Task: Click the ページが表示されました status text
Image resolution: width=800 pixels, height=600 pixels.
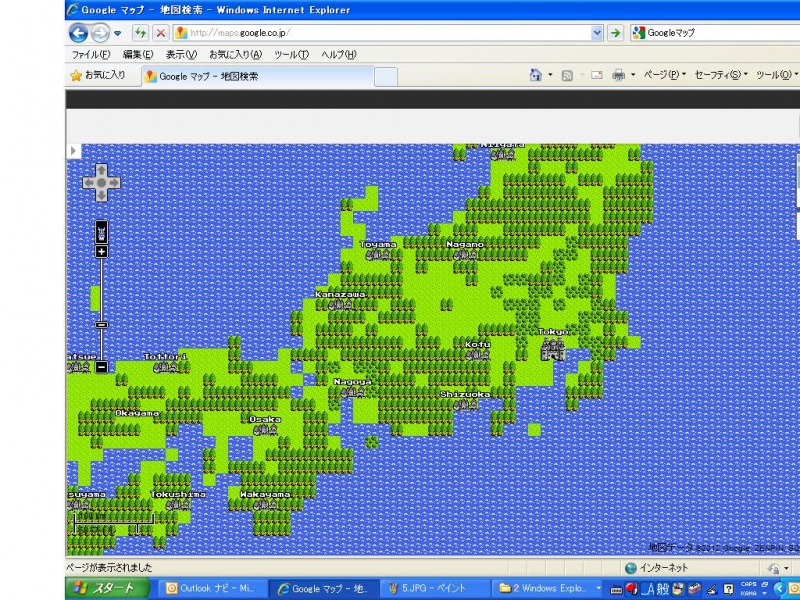Action: 109,567
